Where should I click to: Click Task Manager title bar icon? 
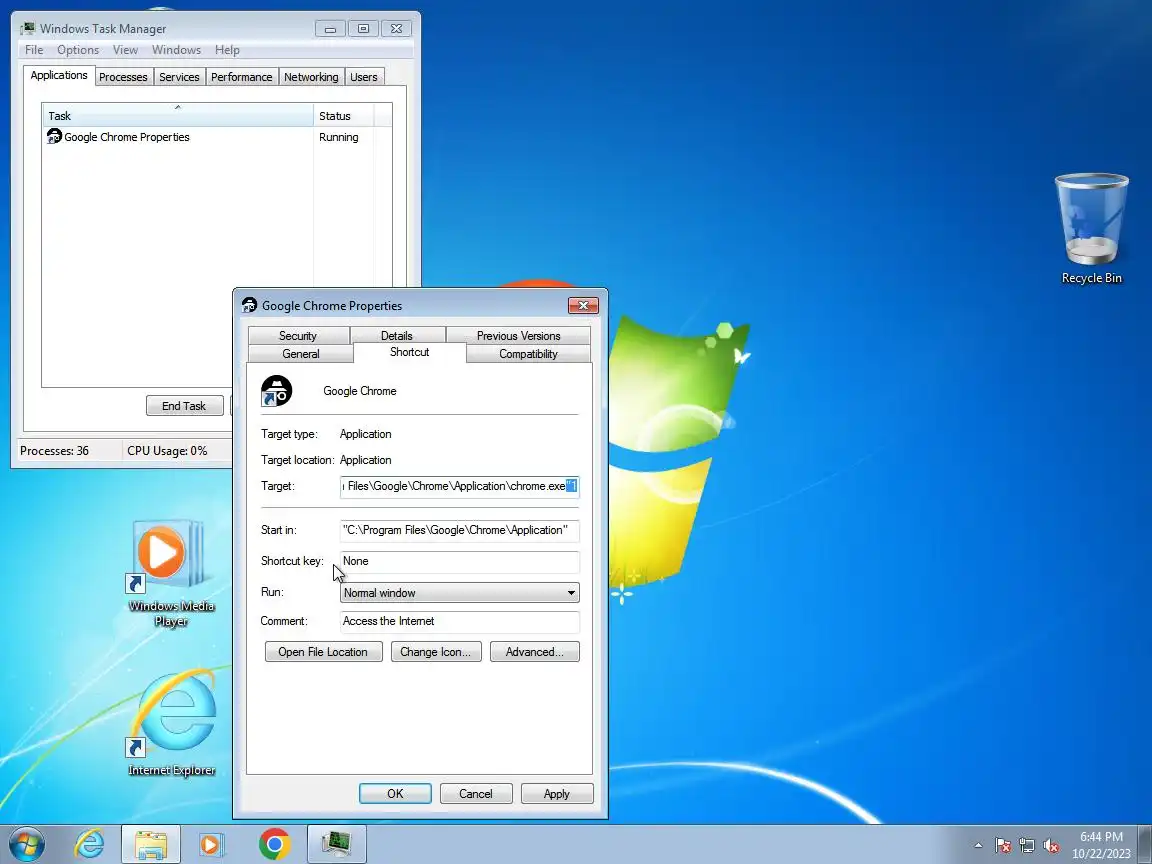tap(28, 29)
